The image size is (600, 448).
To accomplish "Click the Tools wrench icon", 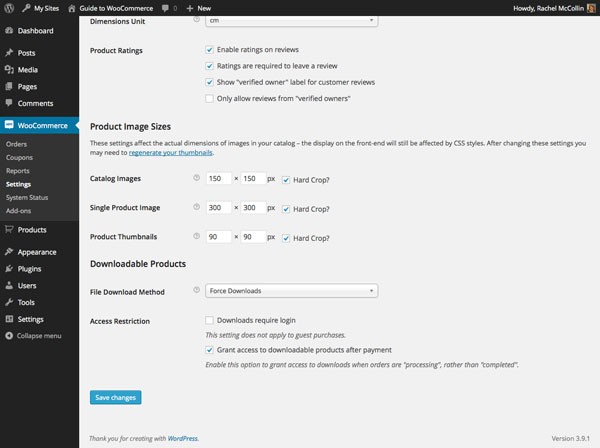I will [9, 302].
